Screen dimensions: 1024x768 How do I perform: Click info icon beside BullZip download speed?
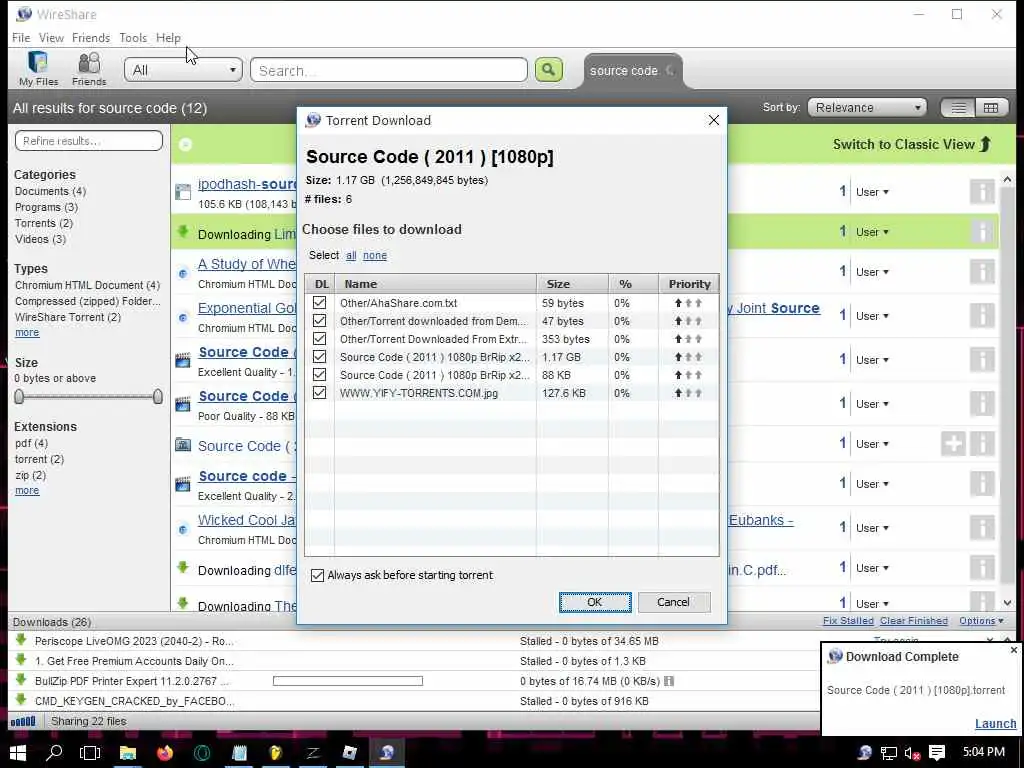coord(669,681)
